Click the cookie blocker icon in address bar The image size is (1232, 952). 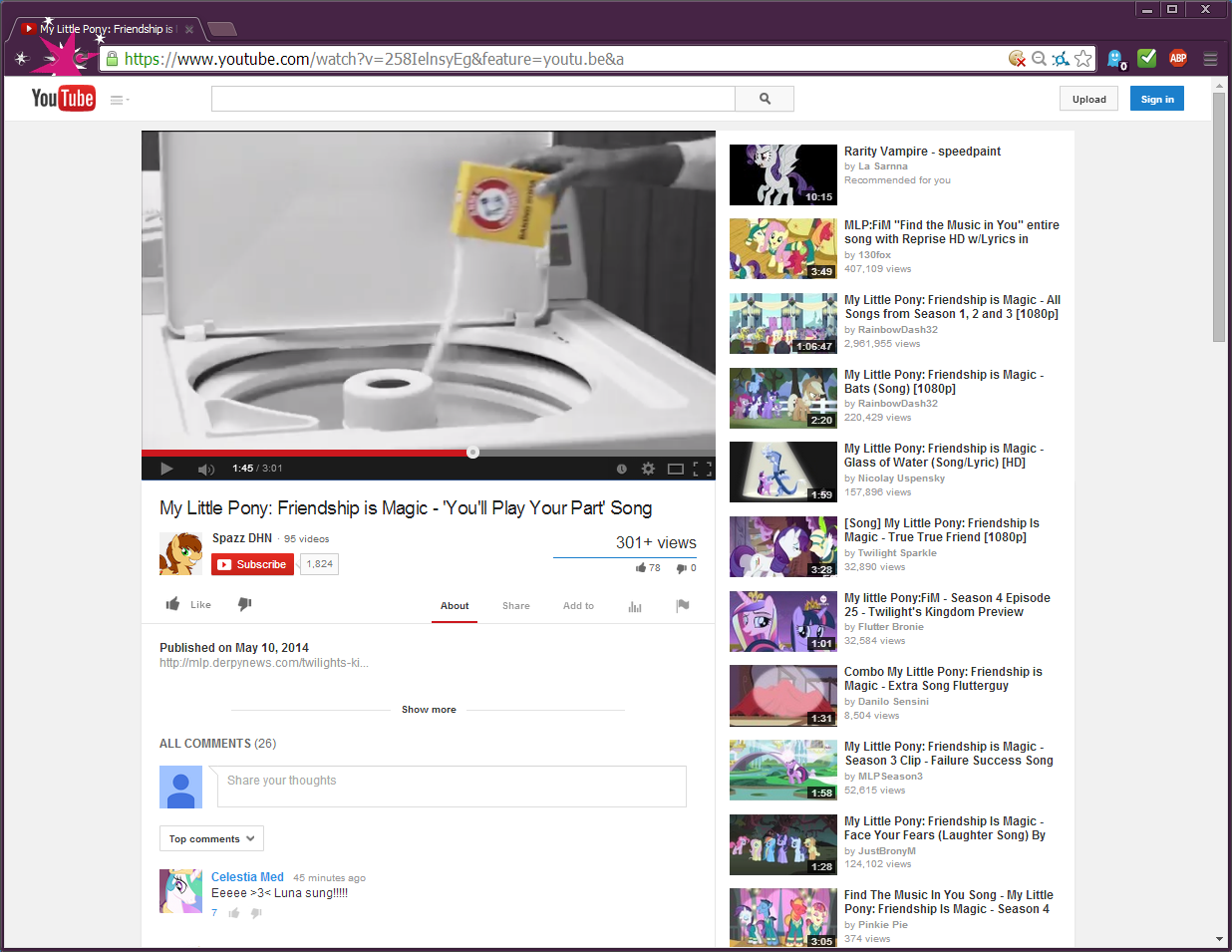pyautogui.click(x=1017, y=59)
